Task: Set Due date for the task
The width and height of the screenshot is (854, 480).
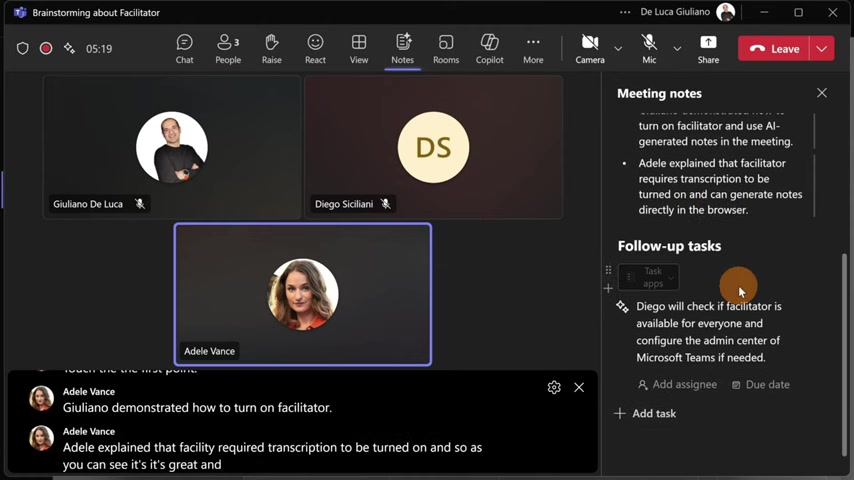Action: (x=761, y=385)
